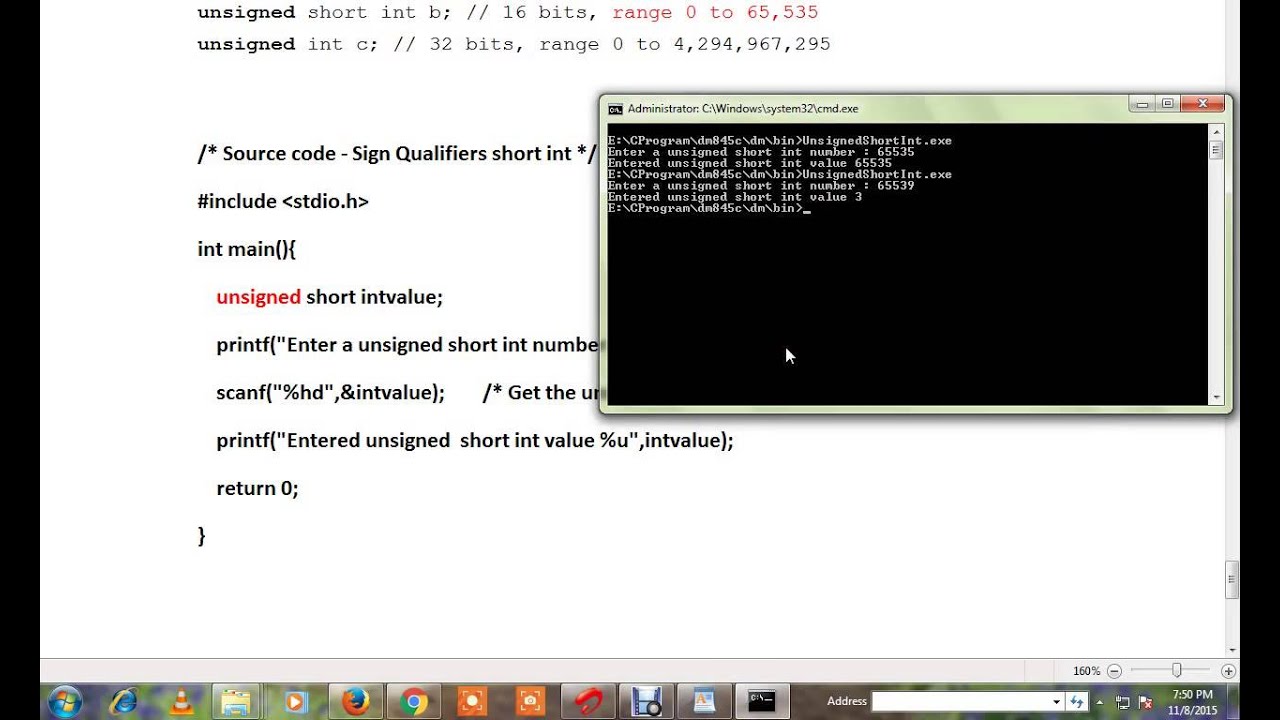Click the closing brace of main function
The height and width of the screenshot is (720, 1280).
click(x=201, y=536)
